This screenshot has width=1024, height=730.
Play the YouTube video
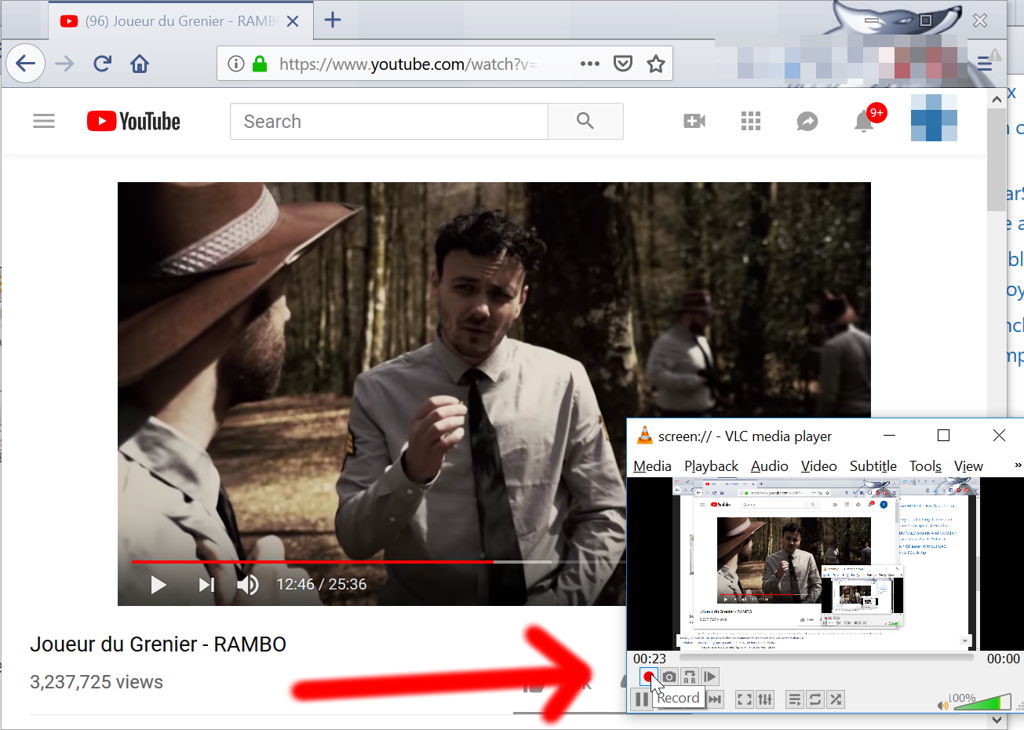tap(157, 584)
